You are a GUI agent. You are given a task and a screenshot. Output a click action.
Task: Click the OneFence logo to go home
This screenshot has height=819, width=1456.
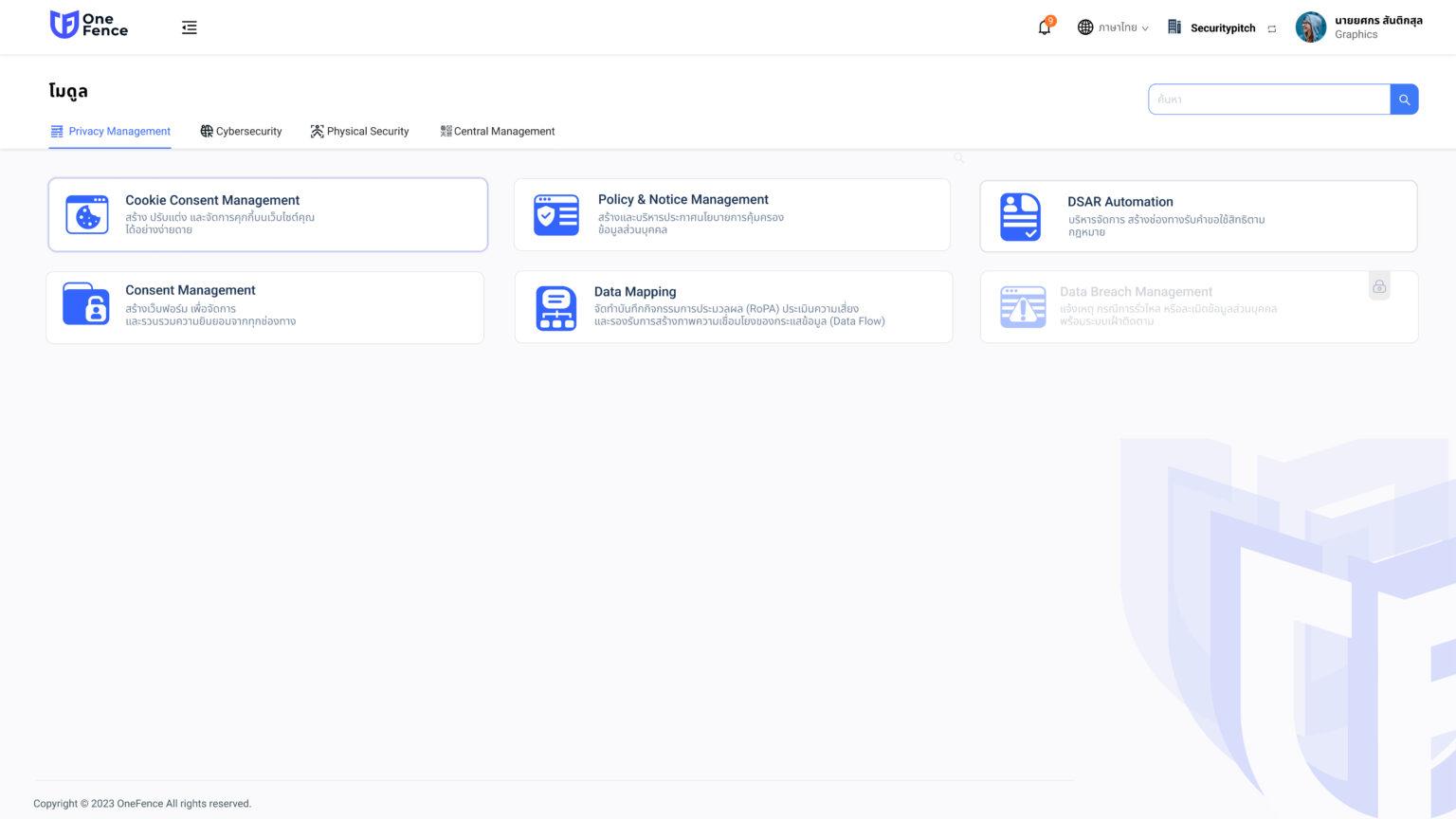coord(88,25)
